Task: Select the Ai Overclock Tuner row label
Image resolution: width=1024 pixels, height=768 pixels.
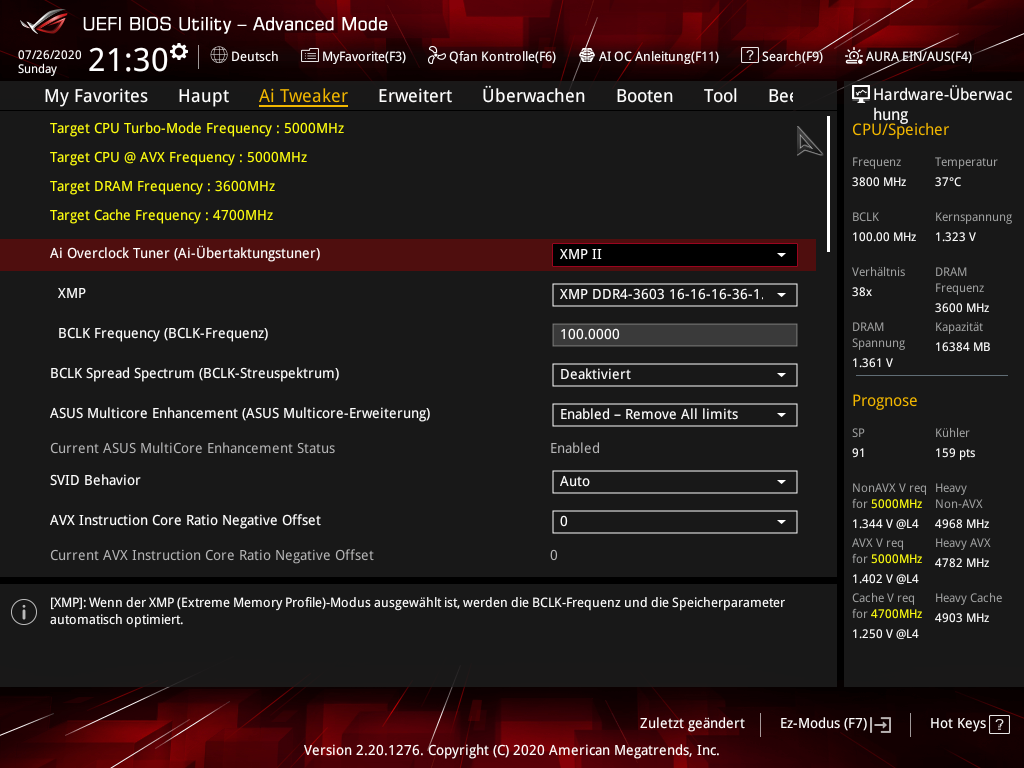Action: (x=185, y=253)
